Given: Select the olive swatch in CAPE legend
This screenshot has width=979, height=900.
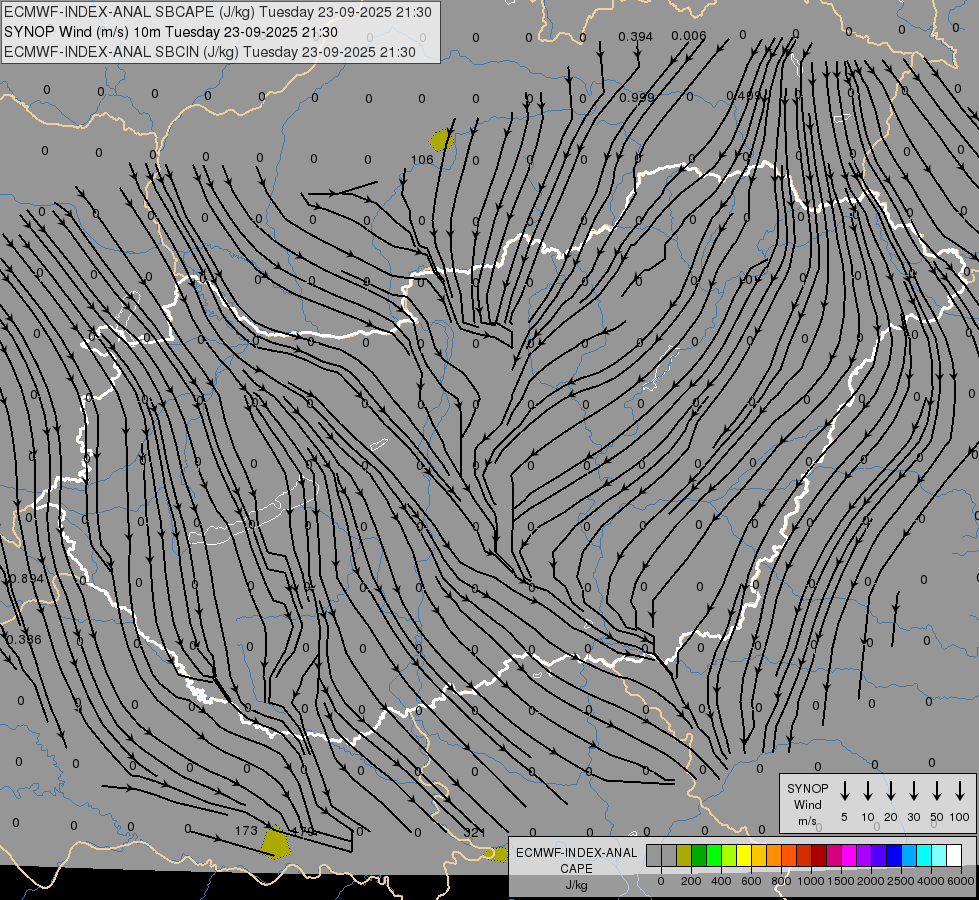Looking at the screenshot, I should (x=684, y=855).
